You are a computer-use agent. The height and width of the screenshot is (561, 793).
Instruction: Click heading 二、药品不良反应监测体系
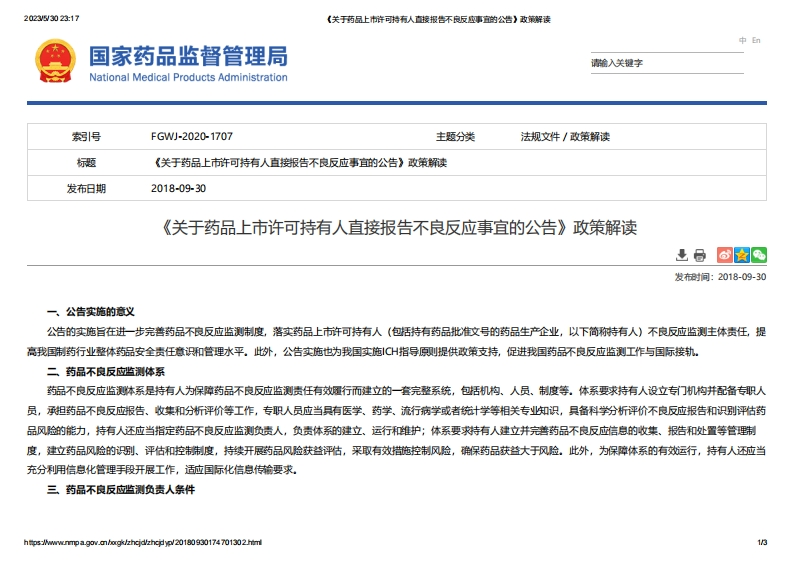(x=106, y=372)
